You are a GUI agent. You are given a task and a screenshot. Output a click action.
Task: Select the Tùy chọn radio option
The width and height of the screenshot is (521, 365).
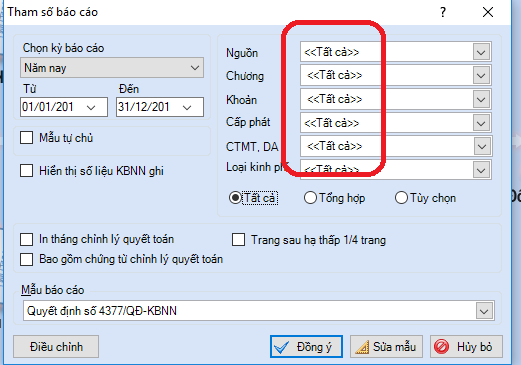click(401, 198)
